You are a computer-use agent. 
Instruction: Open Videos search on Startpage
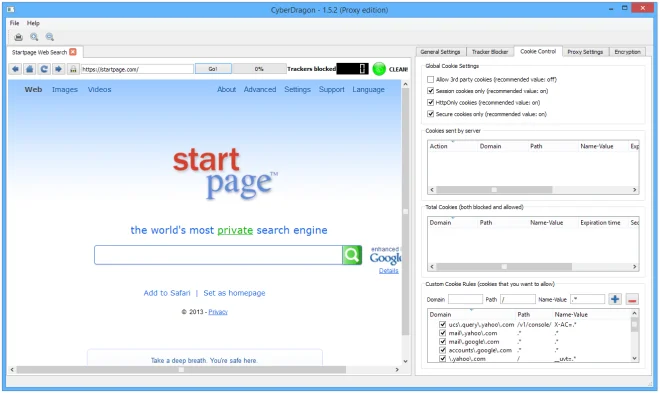coord(99,89)
